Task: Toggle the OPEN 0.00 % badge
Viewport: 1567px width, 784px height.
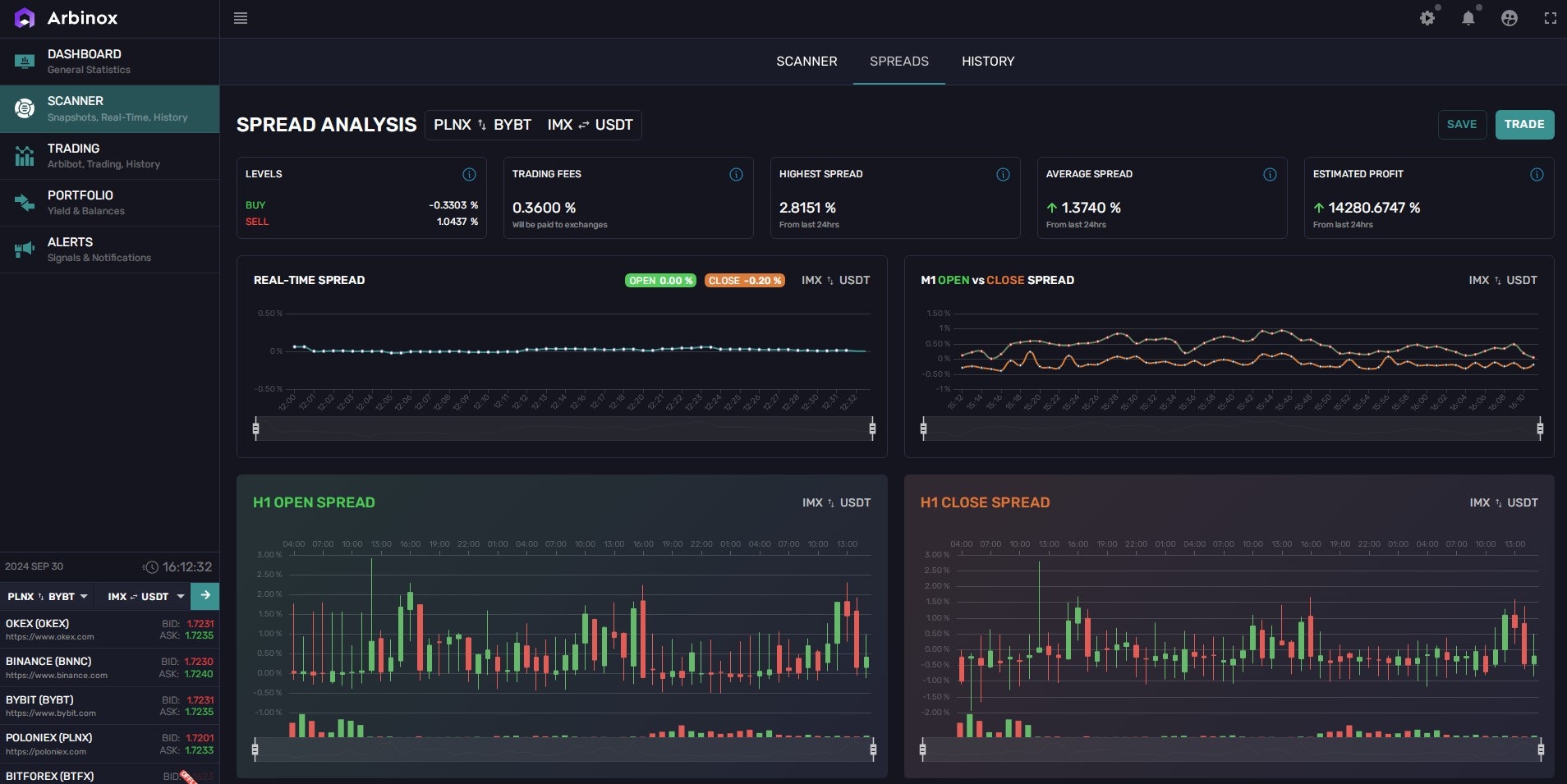Action: 660,281
